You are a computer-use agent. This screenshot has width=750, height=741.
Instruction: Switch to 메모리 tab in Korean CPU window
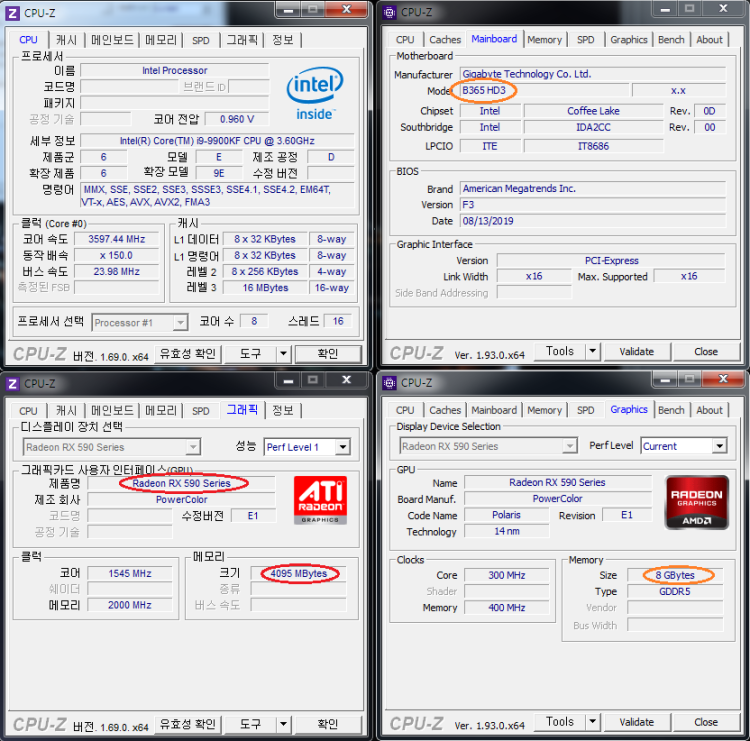161,40
